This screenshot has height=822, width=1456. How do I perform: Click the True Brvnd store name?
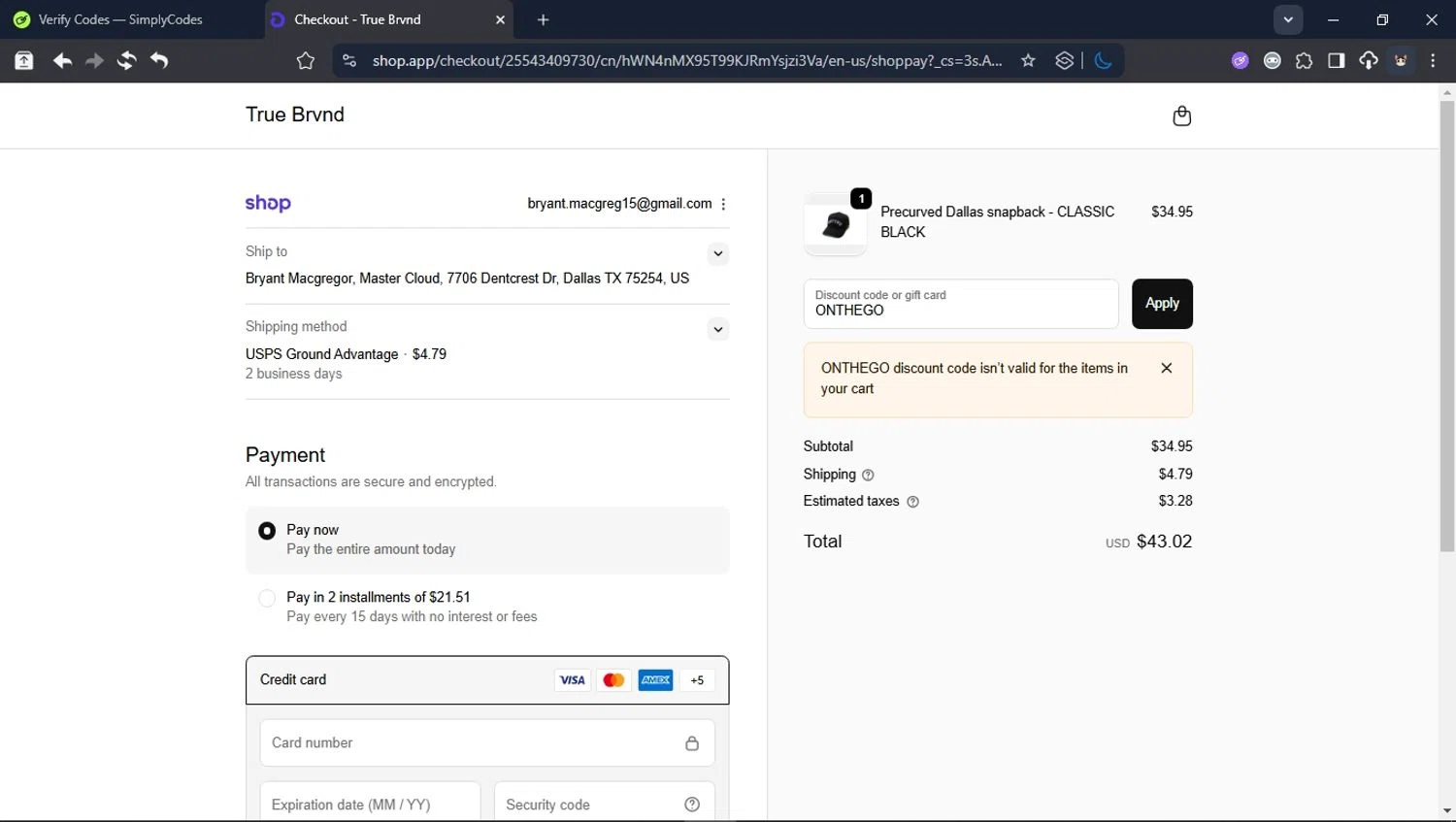(x=295, y=115)
